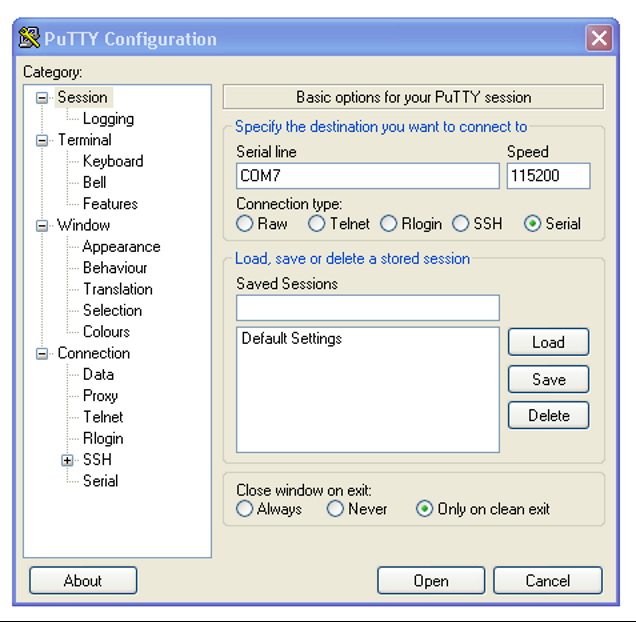Collapse the Session tree node
The width and height of the screenshot is (636, 622).
[x=42, y=98]
